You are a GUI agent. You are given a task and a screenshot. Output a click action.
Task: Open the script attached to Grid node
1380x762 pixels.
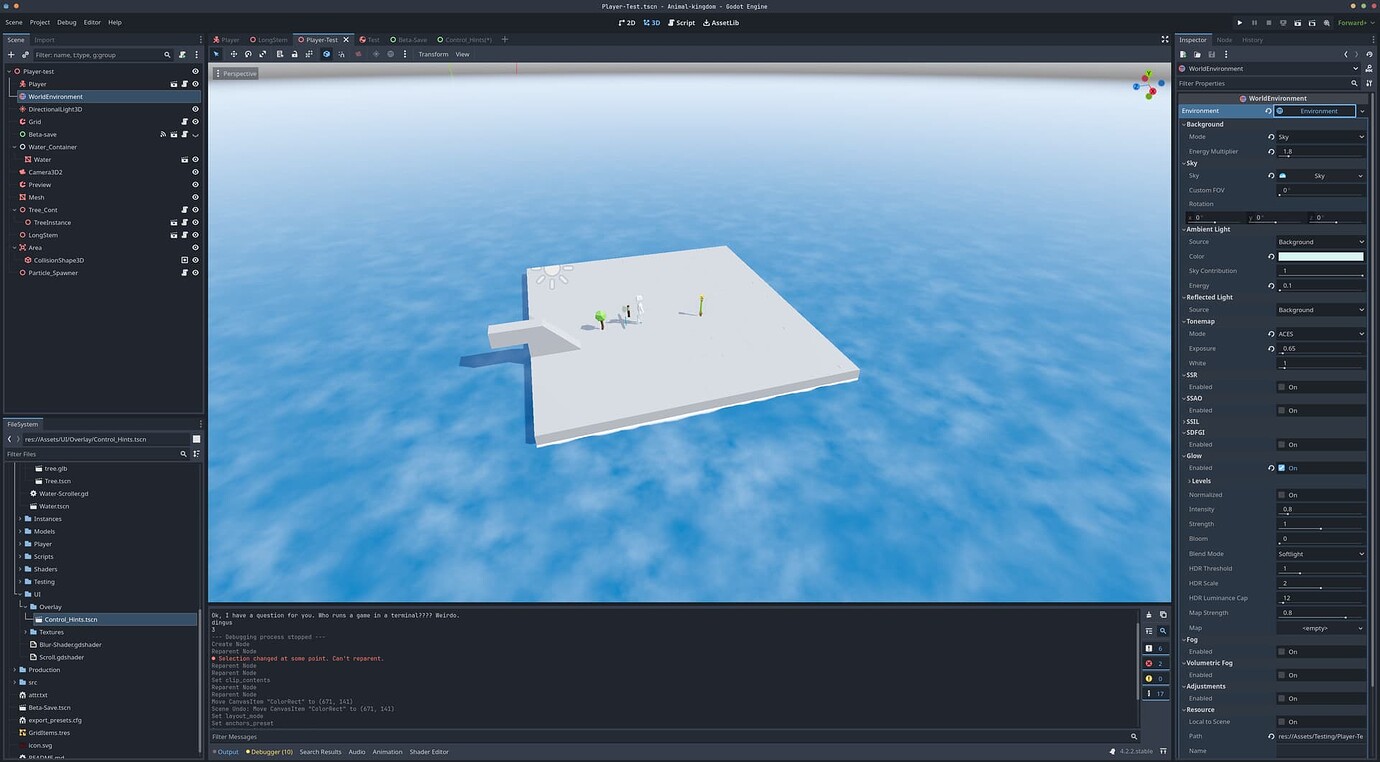point(185,122)
